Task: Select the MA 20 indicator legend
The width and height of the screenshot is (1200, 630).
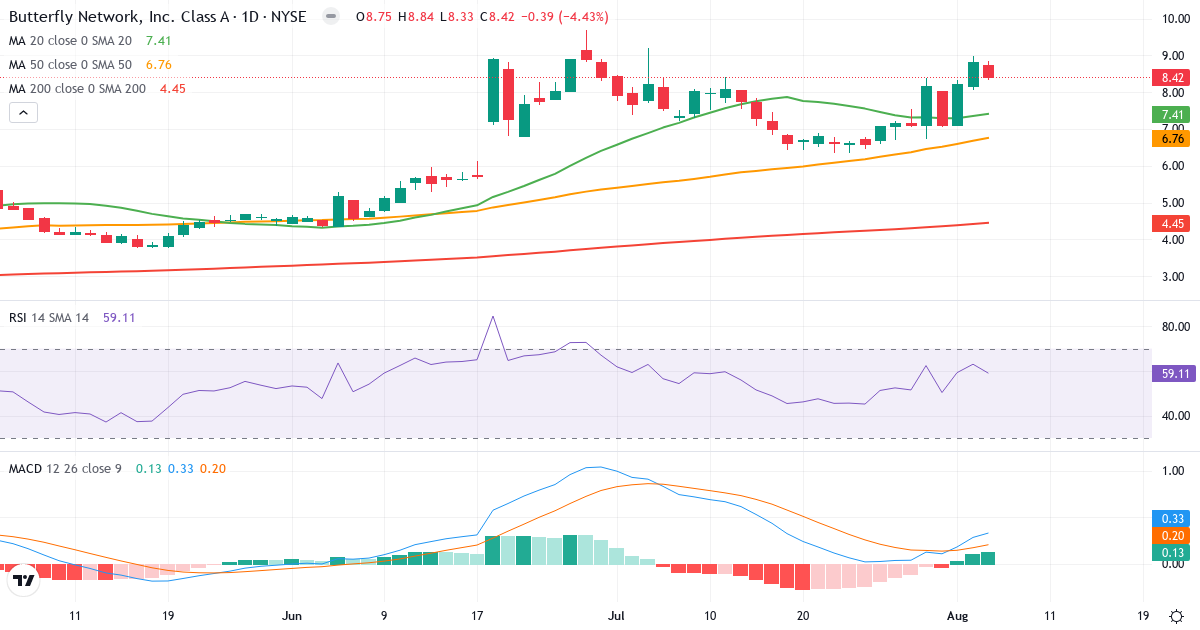Action: point(90,41)
